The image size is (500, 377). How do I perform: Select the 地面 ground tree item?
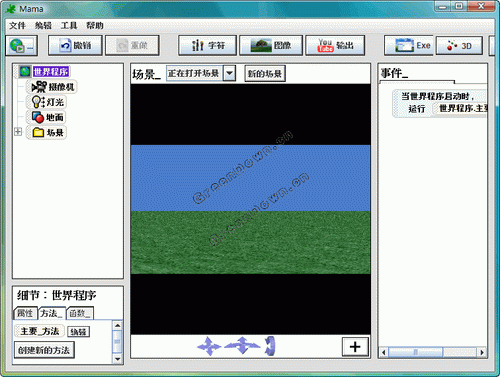tap(47, 117)
